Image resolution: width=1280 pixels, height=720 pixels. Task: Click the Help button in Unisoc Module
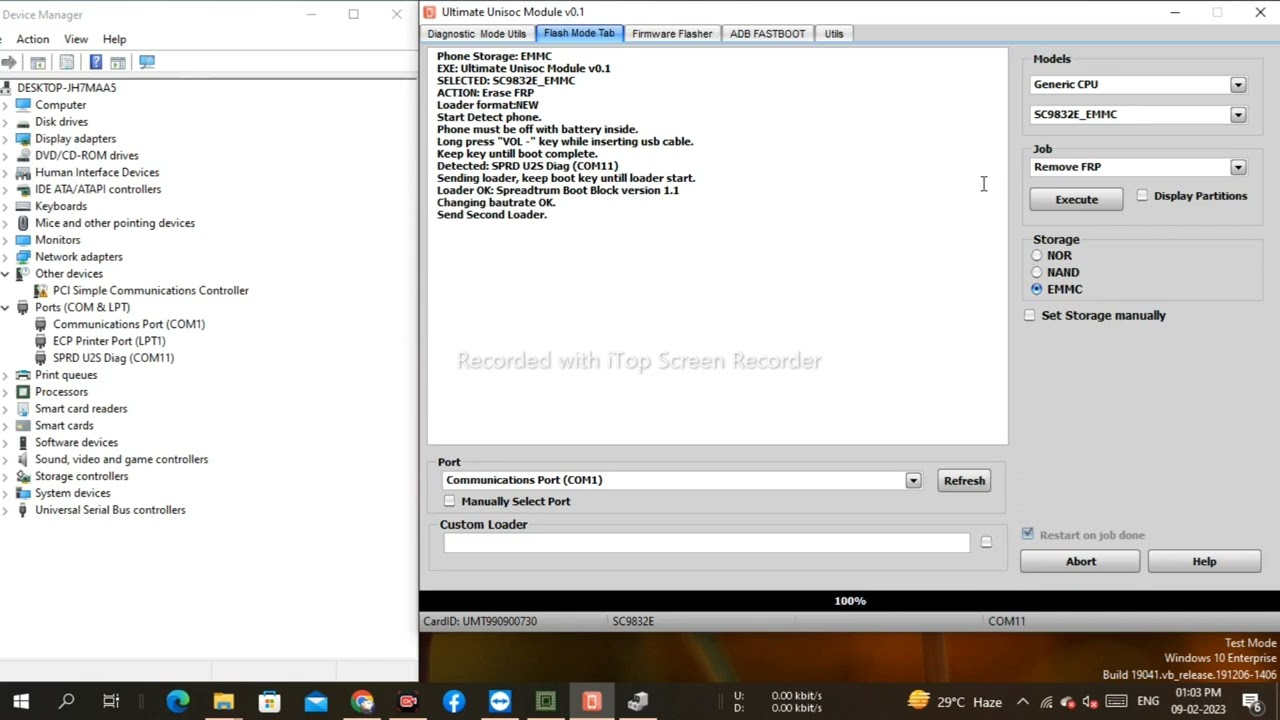1204,562
